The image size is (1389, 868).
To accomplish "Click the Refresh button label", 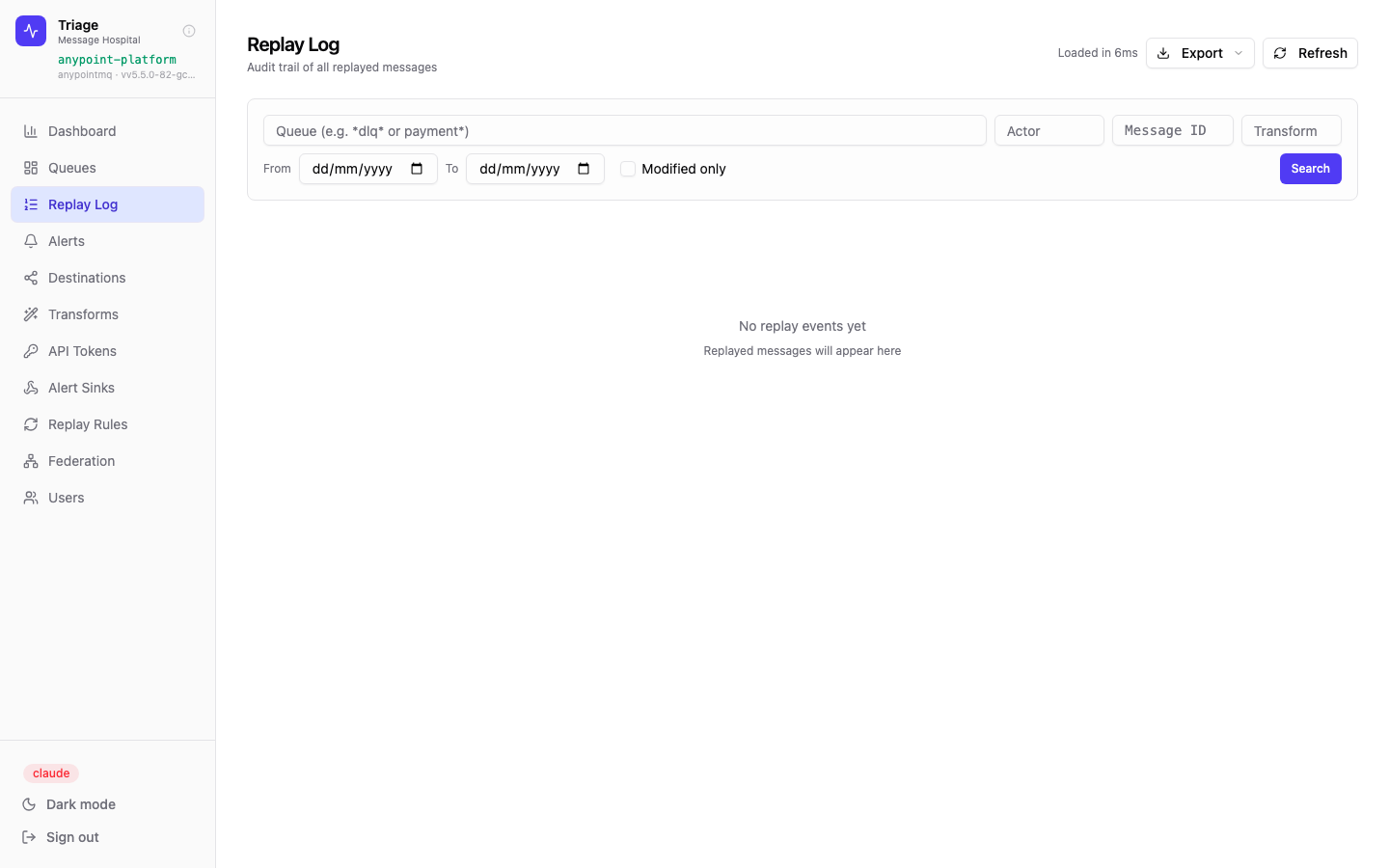I will click(1322, 53).
